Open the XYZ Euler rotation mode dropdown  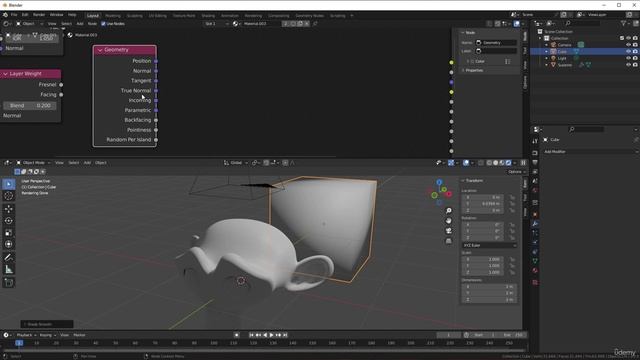click(490, 245)
